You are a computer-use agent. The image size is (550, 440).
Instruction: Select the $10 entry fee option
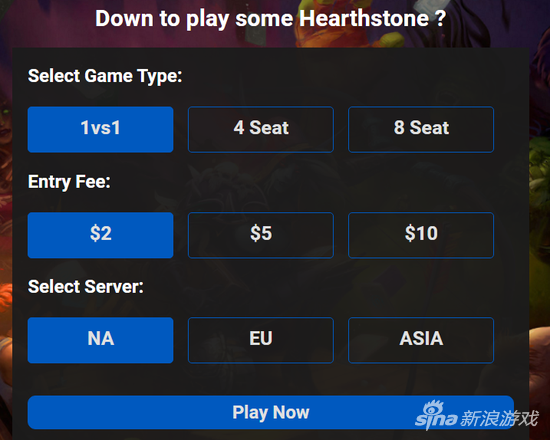click(421, 235)
